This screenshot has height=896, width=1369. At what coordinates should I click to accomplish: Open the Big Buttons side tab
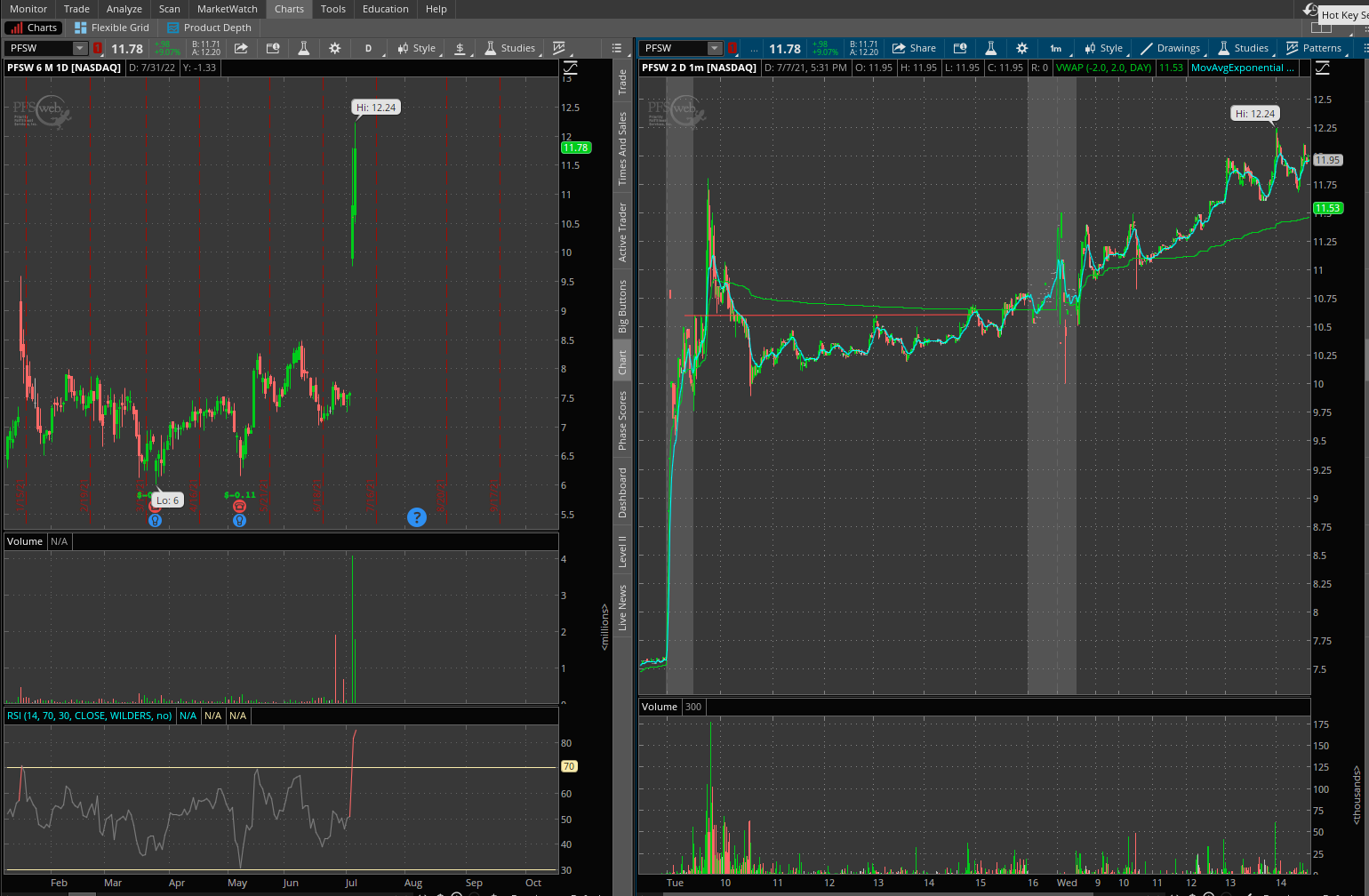click(x=622, y=307)
